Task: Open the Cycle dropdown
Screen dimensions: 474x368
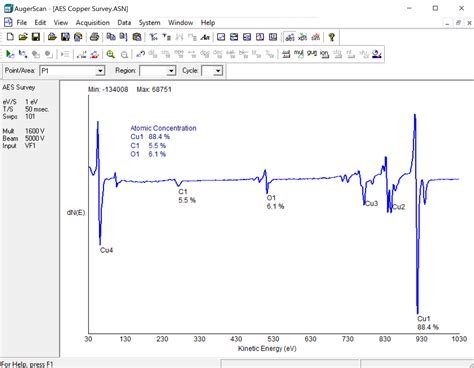Action: tap(218, 71)
